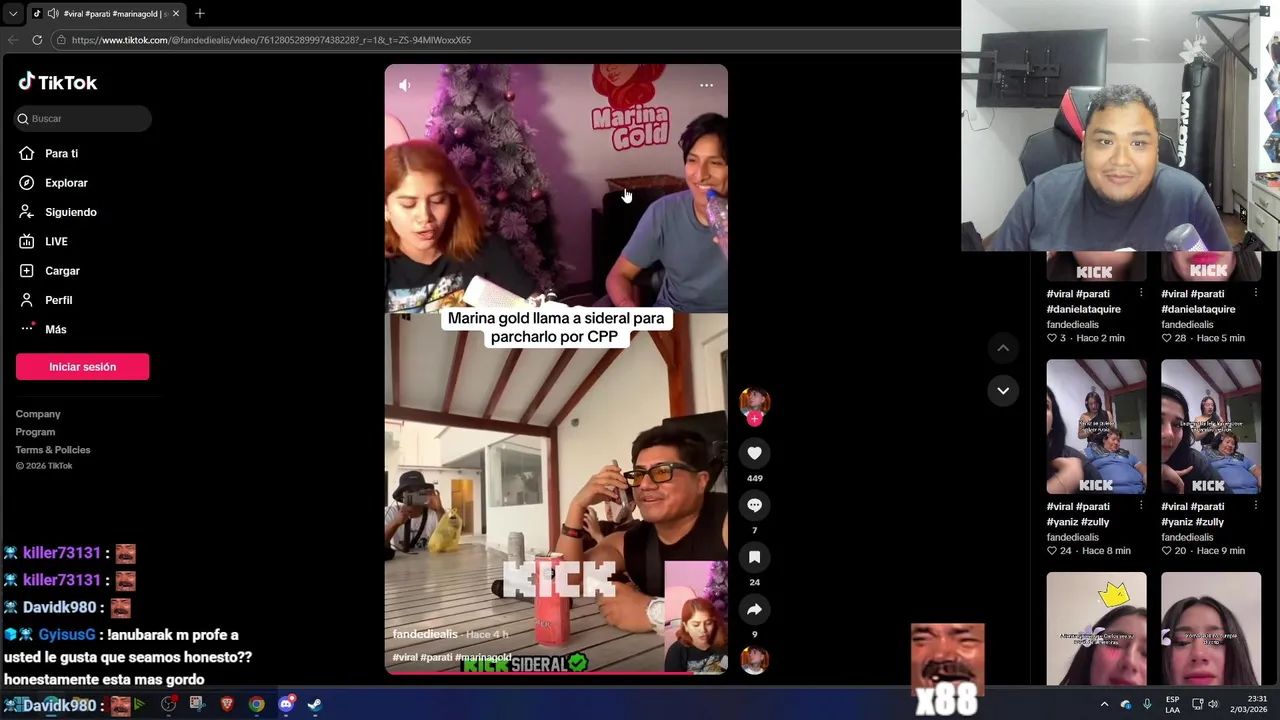Open the options dots for 'Hace 9 min' video

coord(1255,506)
